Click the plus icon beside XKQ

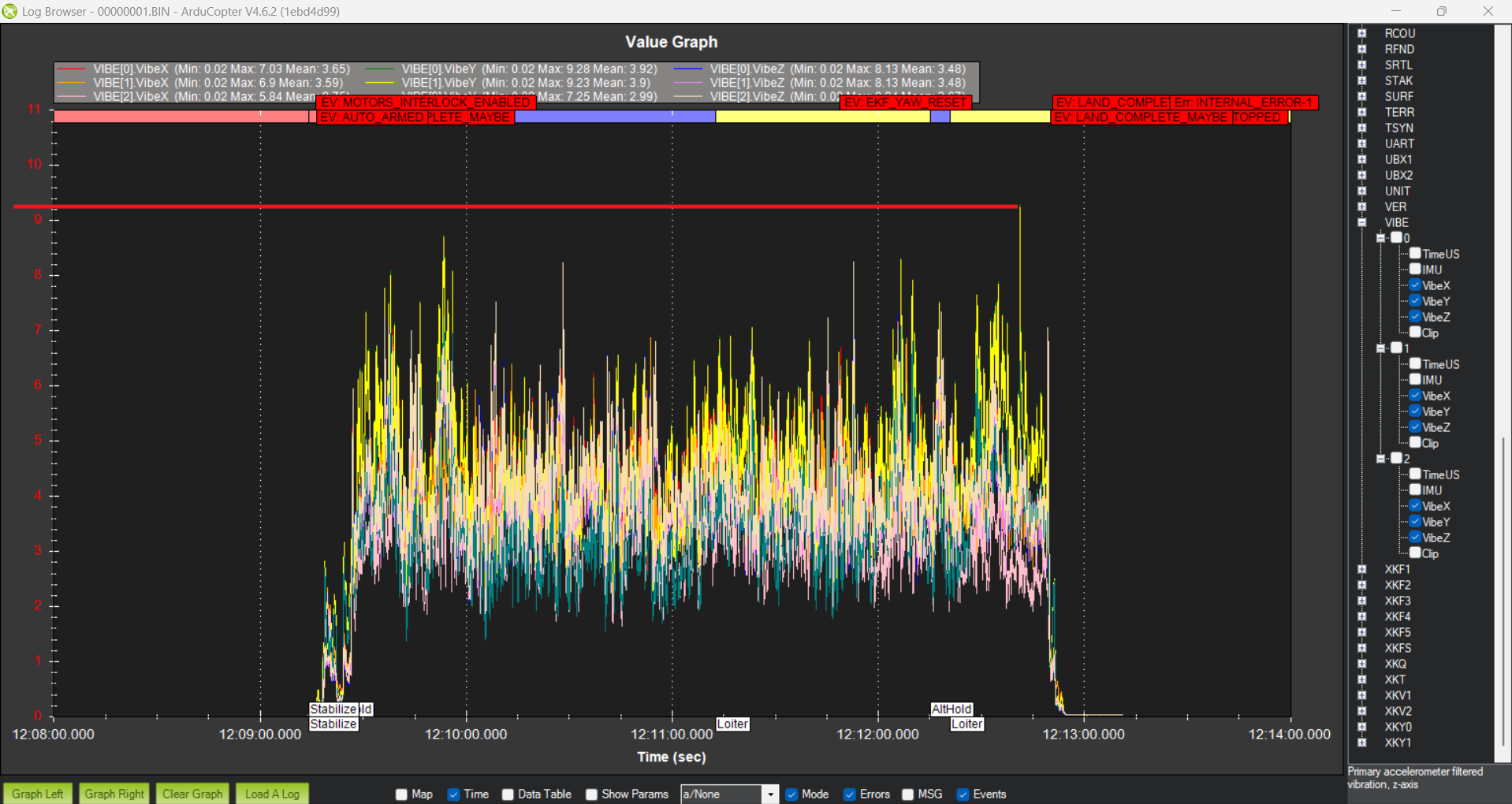point(1361,664)
